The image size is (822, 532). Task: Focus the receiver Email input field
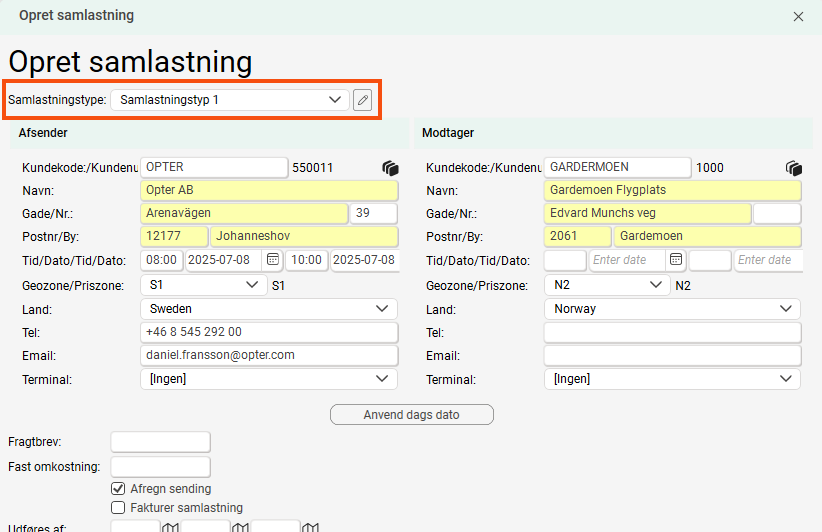tap(672, 356)
